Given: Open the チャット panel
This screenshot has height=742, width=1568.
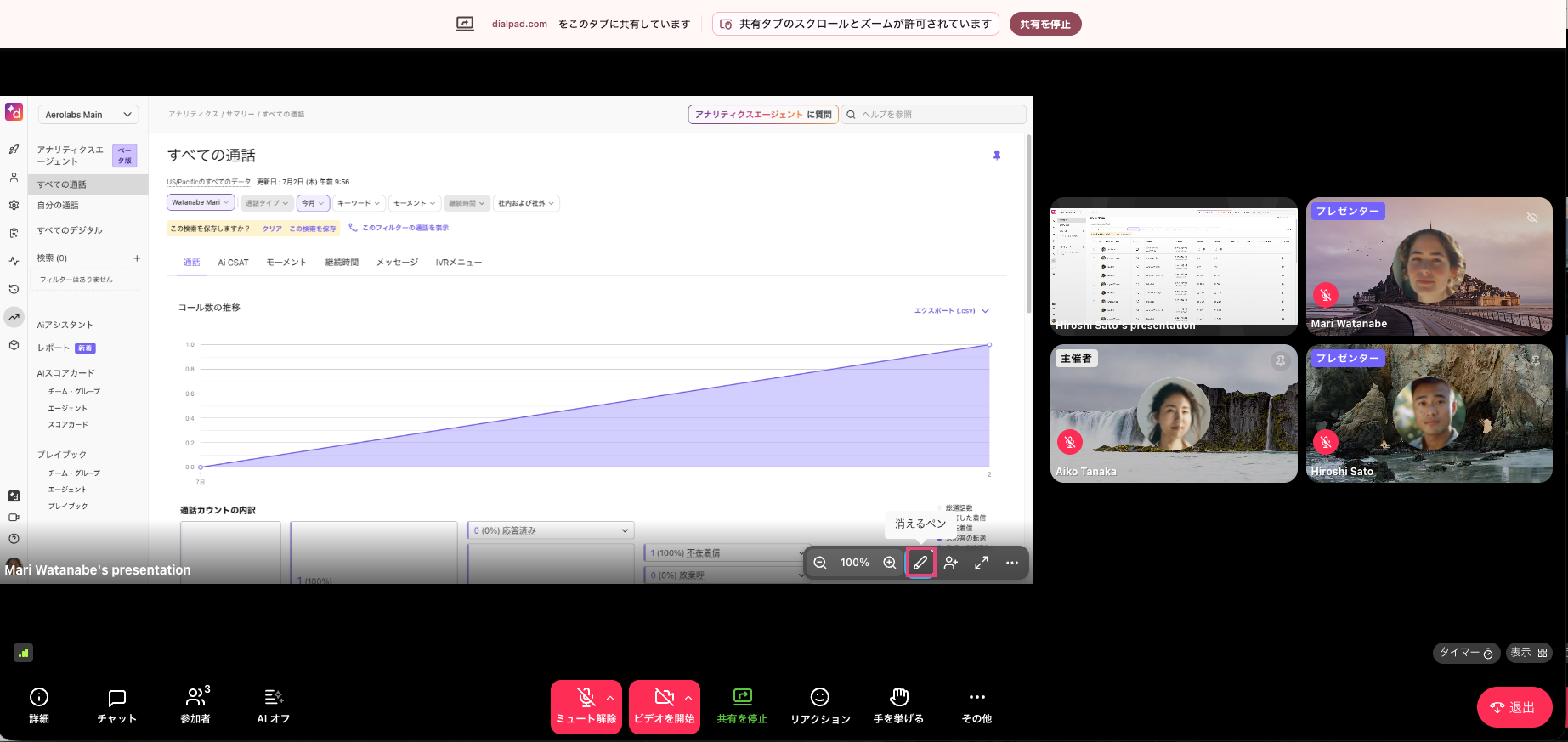Looking at the screenshot, I should (117, 706).
